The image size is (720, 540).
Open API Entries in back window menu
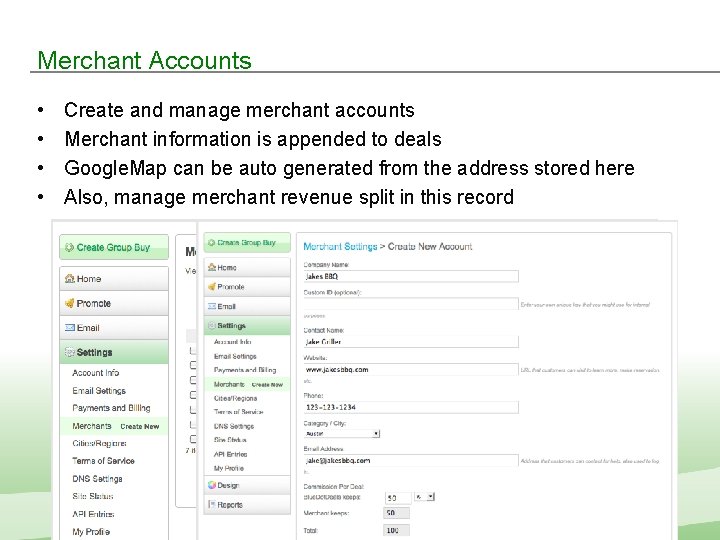tap(93, 514)
